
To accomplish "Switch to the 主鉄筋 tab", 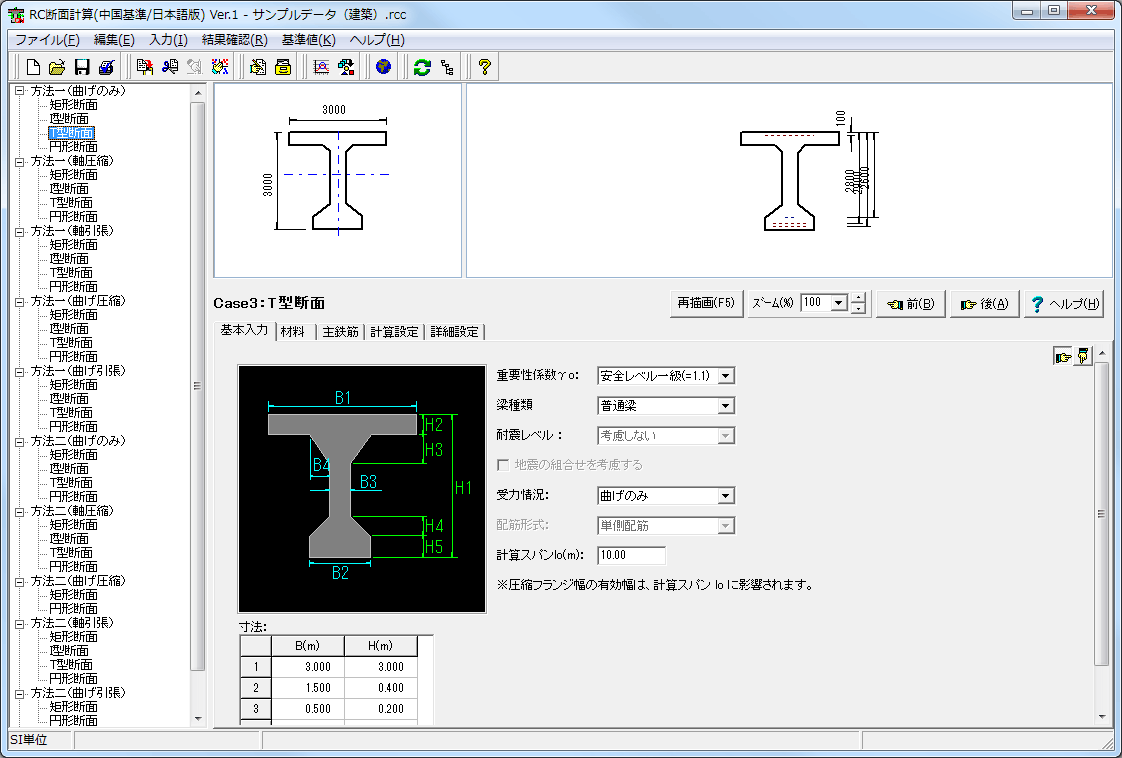I will 340,332.
